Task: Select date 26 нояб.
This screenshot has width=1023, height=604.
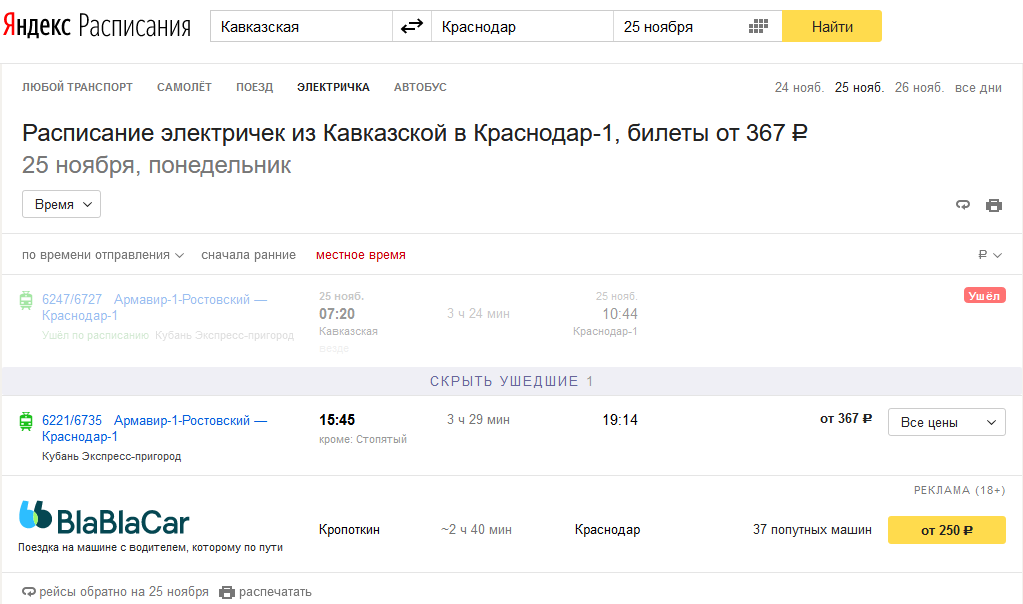Action: (x=919, y=87)
